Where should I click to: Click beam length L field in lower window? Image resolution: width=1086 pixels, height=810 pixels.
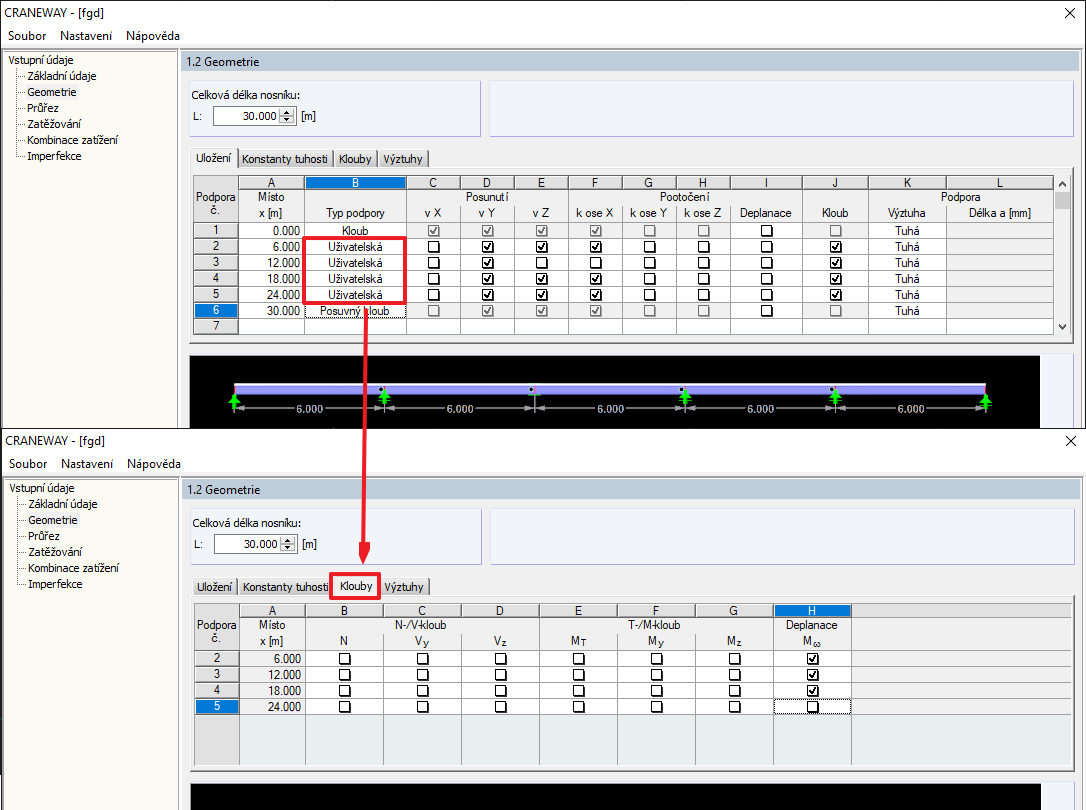[x=247, y=544]
